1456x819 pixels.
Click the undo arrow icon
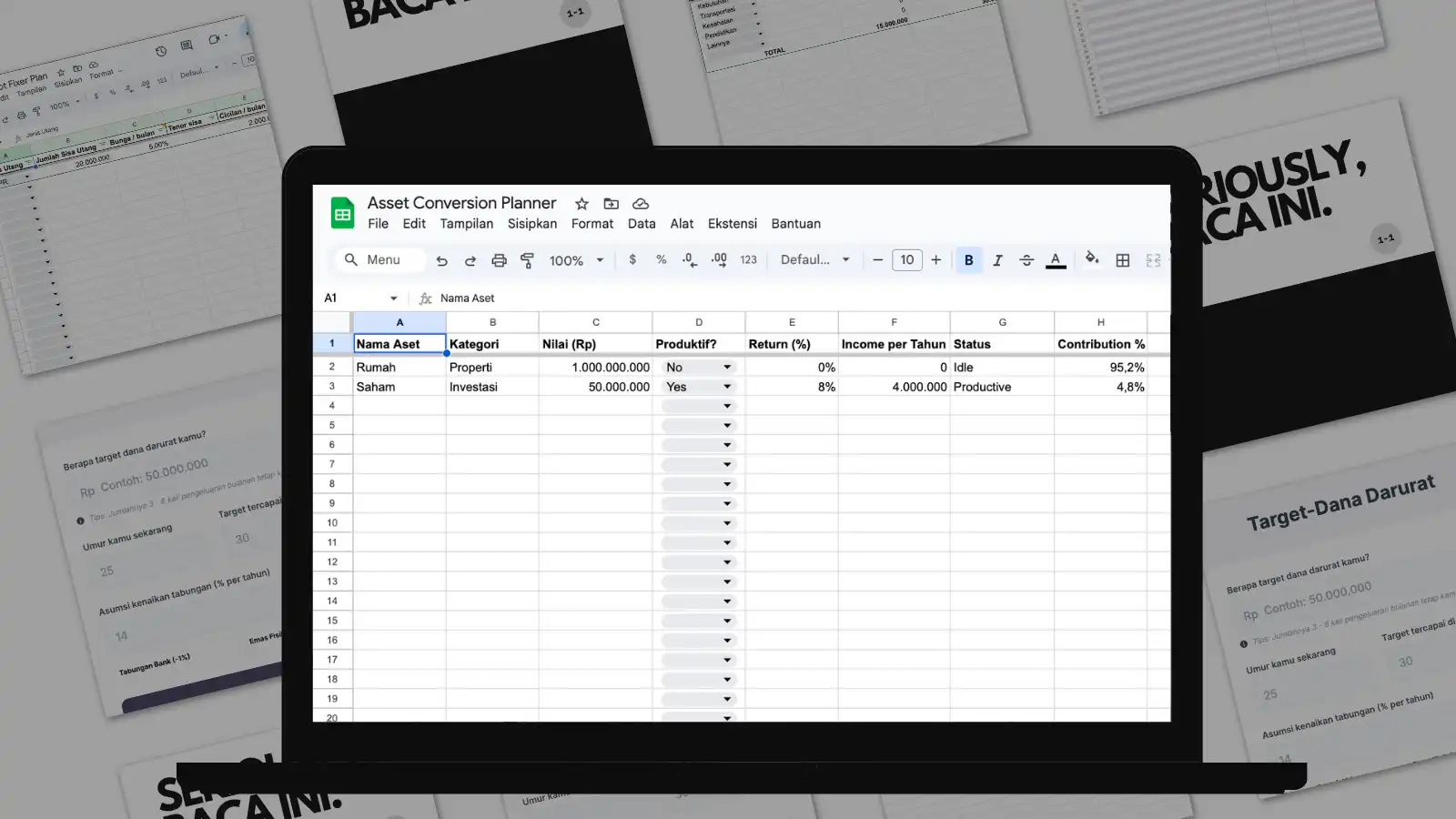(441, 260)
